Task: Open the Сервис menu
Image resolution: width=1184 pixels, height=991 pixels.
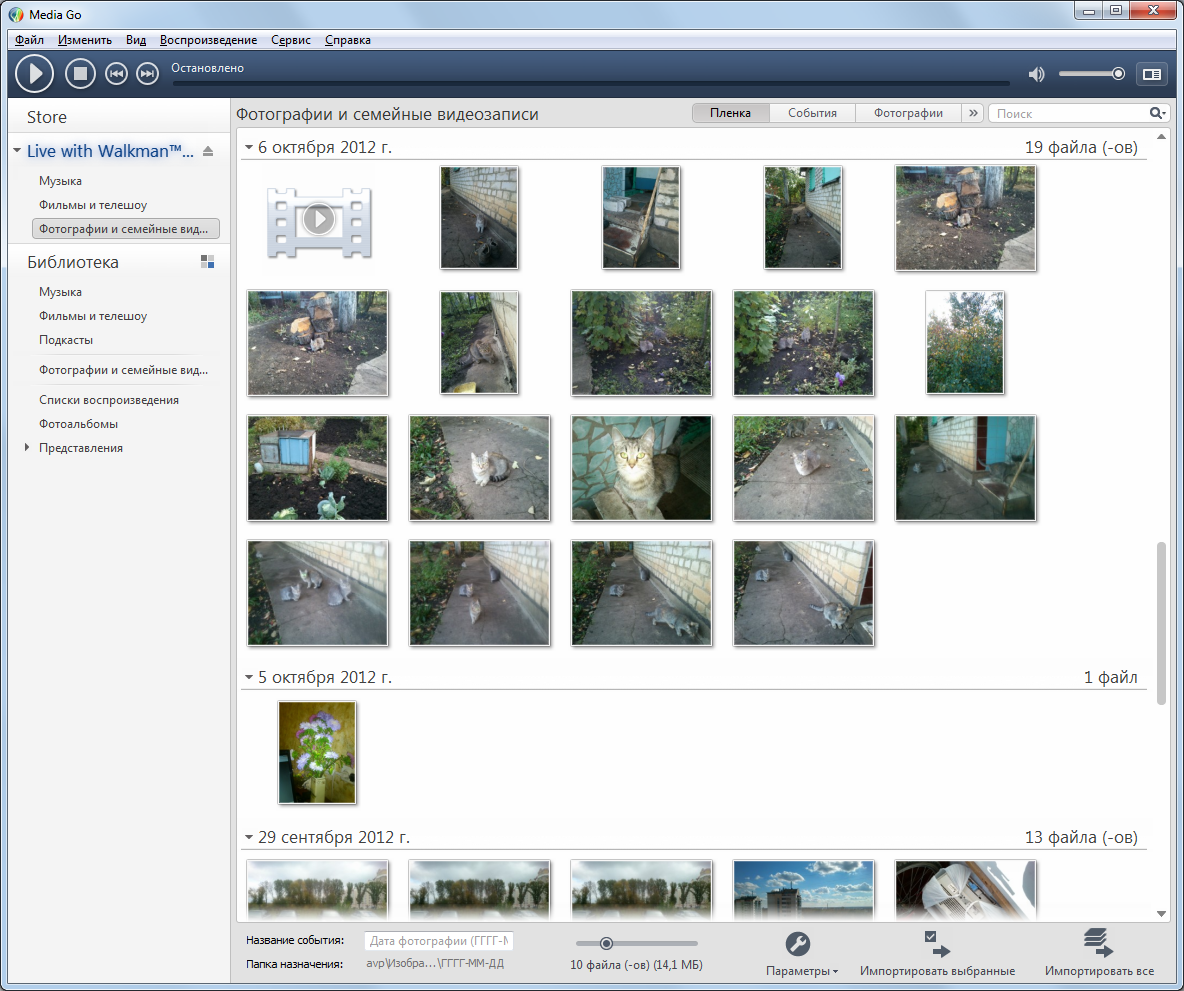Action: 290,40
